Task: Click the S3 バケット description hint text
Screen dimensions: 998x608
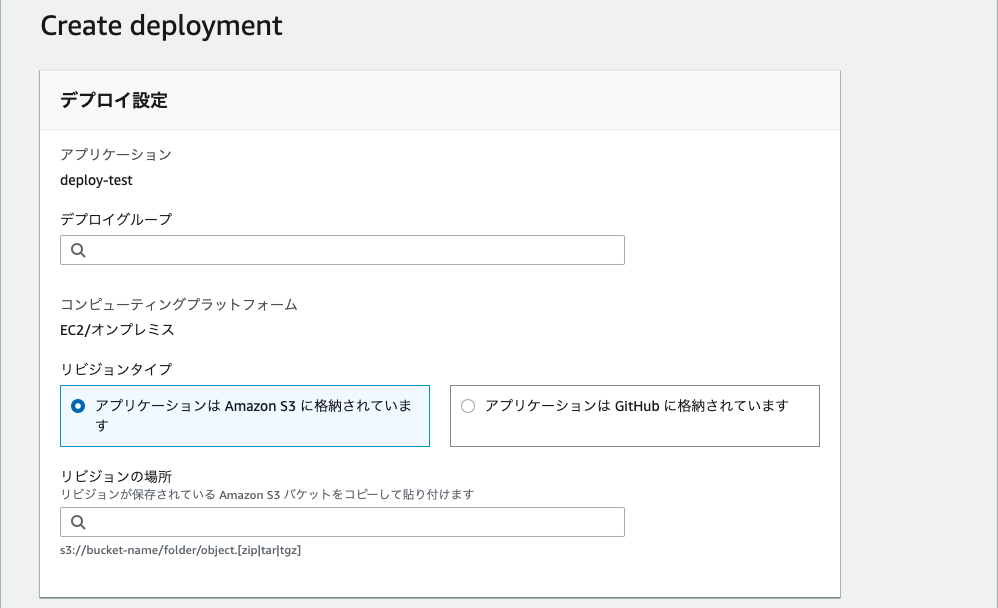Action: tap(266, 494)
